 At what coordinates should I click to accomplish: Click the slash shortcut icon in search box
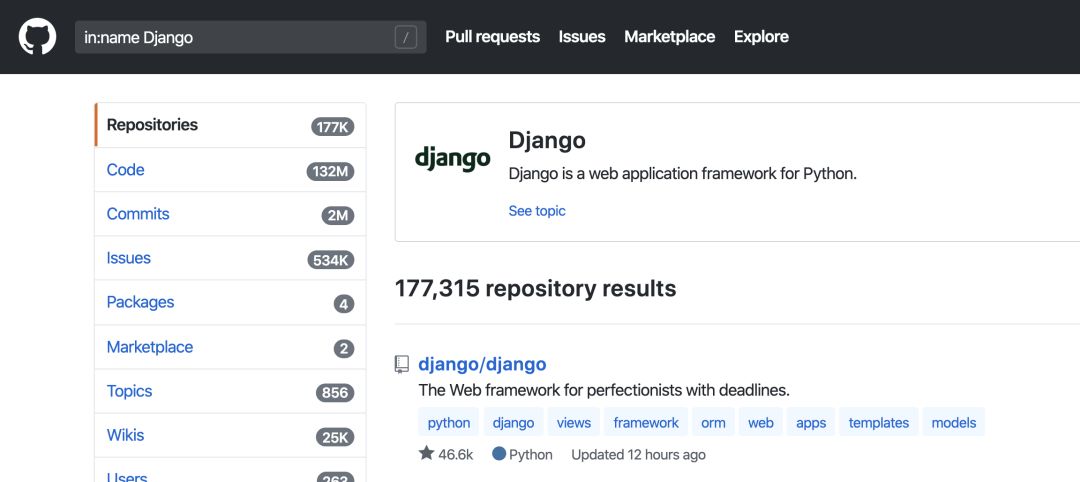click(x=406, y=37)
